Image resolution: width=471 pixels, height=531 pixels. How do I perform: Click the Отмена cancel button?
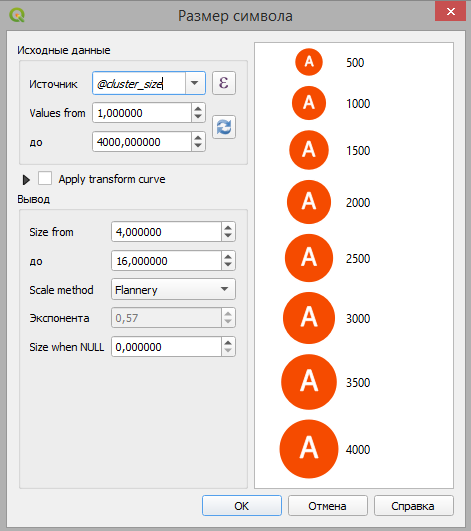(327, 506)
